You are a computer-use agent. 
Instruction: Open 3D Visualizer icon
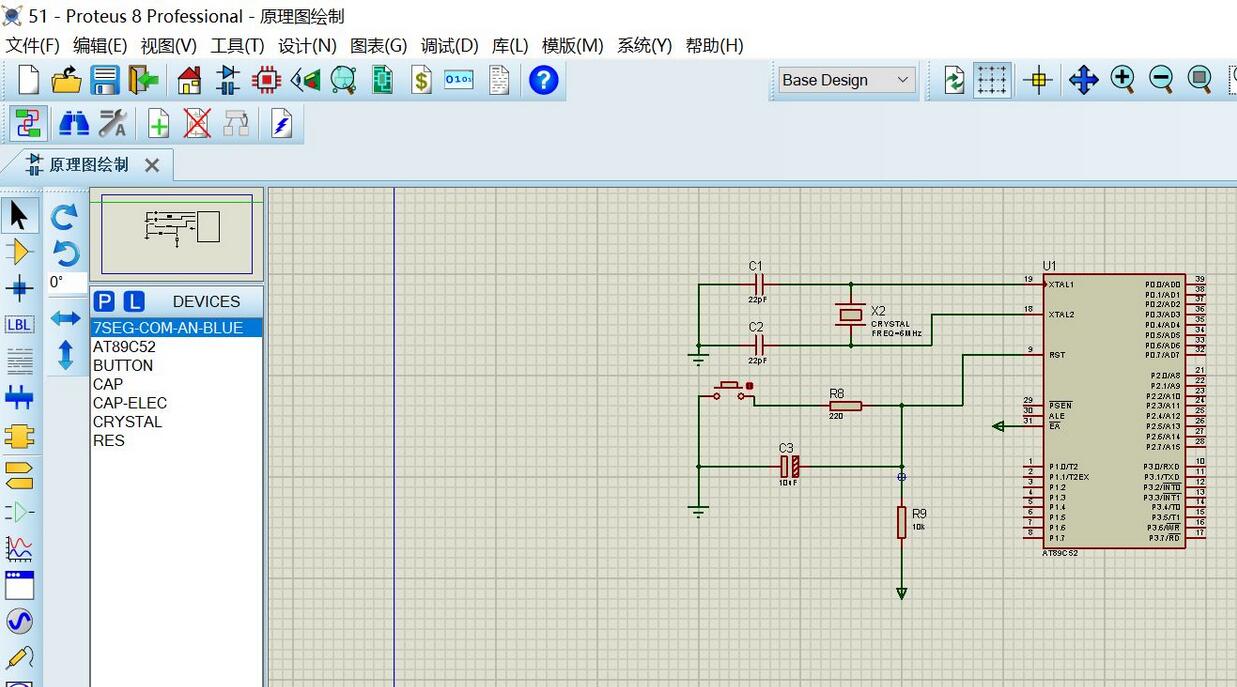pyautogui.click(x=305, y=80)
